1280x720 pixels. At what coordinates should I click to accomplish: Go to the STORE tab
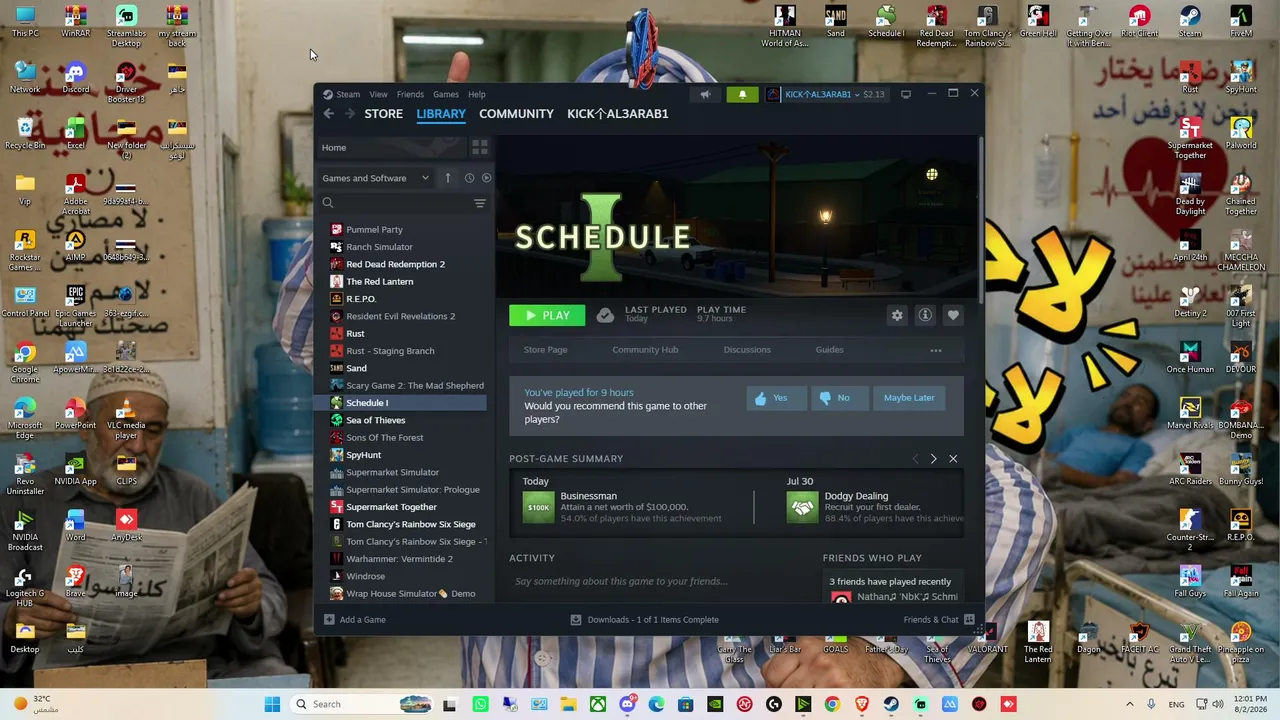pos(383,114)
